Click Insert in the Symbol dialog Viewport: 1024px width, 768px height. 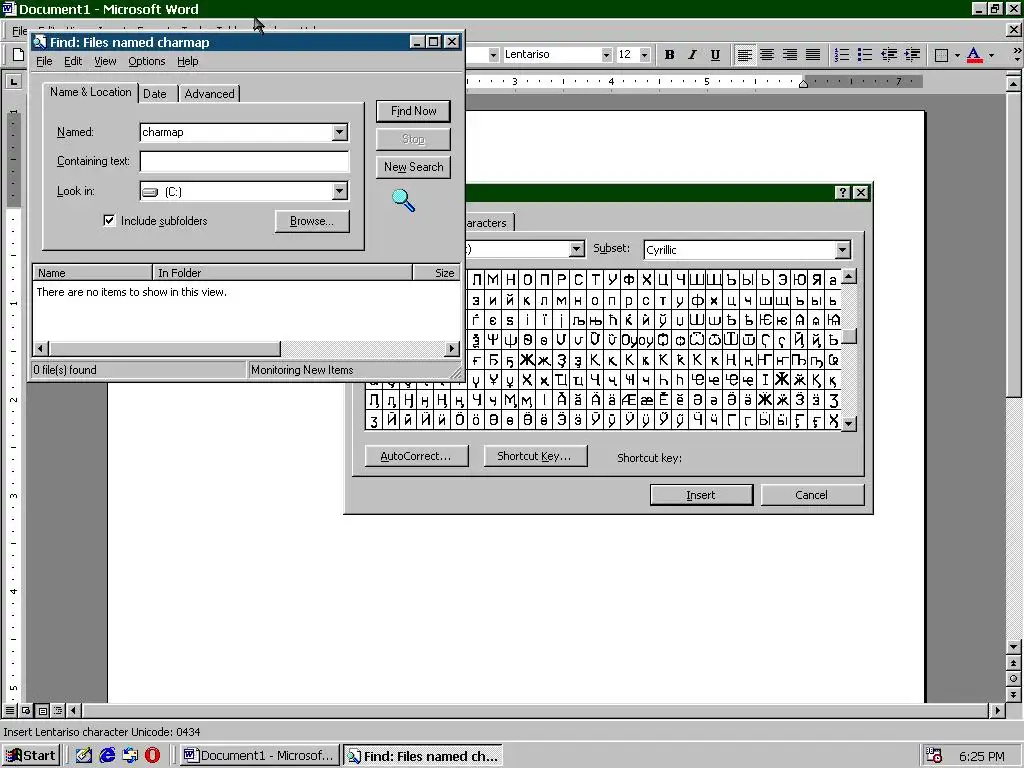tap(701, 495)
